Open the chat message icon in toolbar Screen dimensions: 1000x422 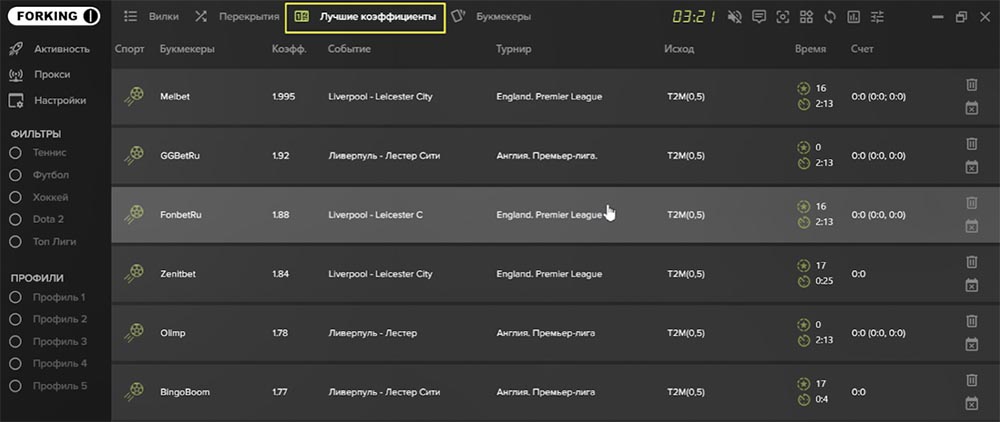(759, 17)
